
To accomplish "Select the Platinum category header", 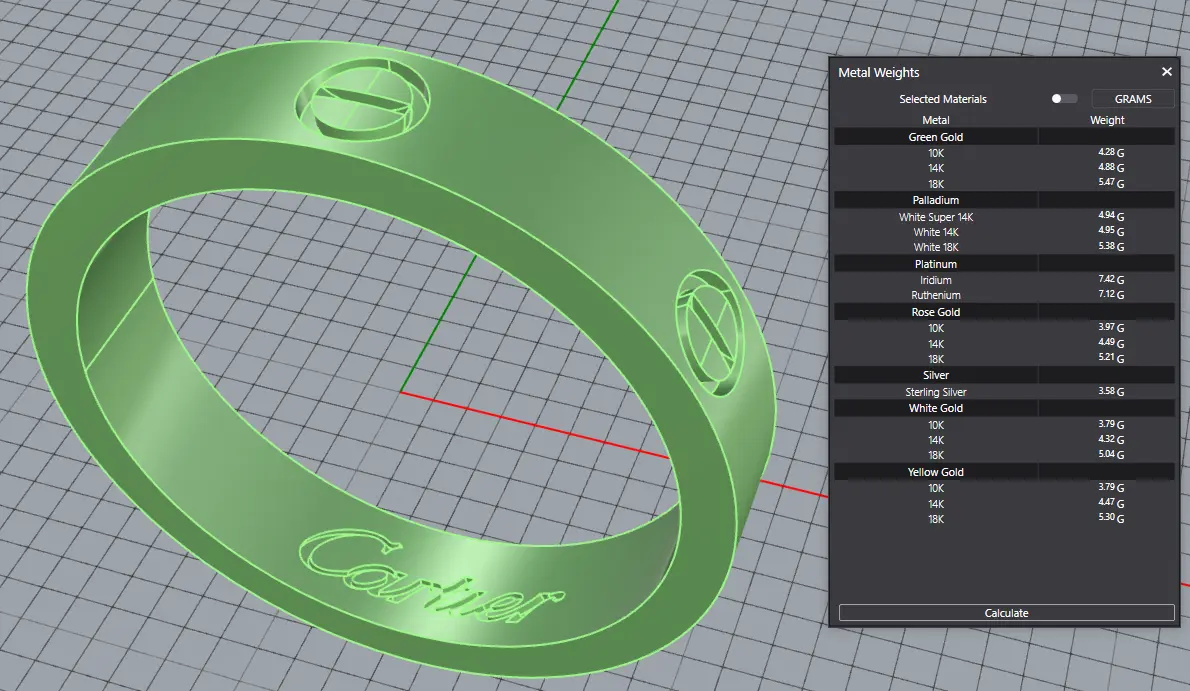I will point(935,264).
